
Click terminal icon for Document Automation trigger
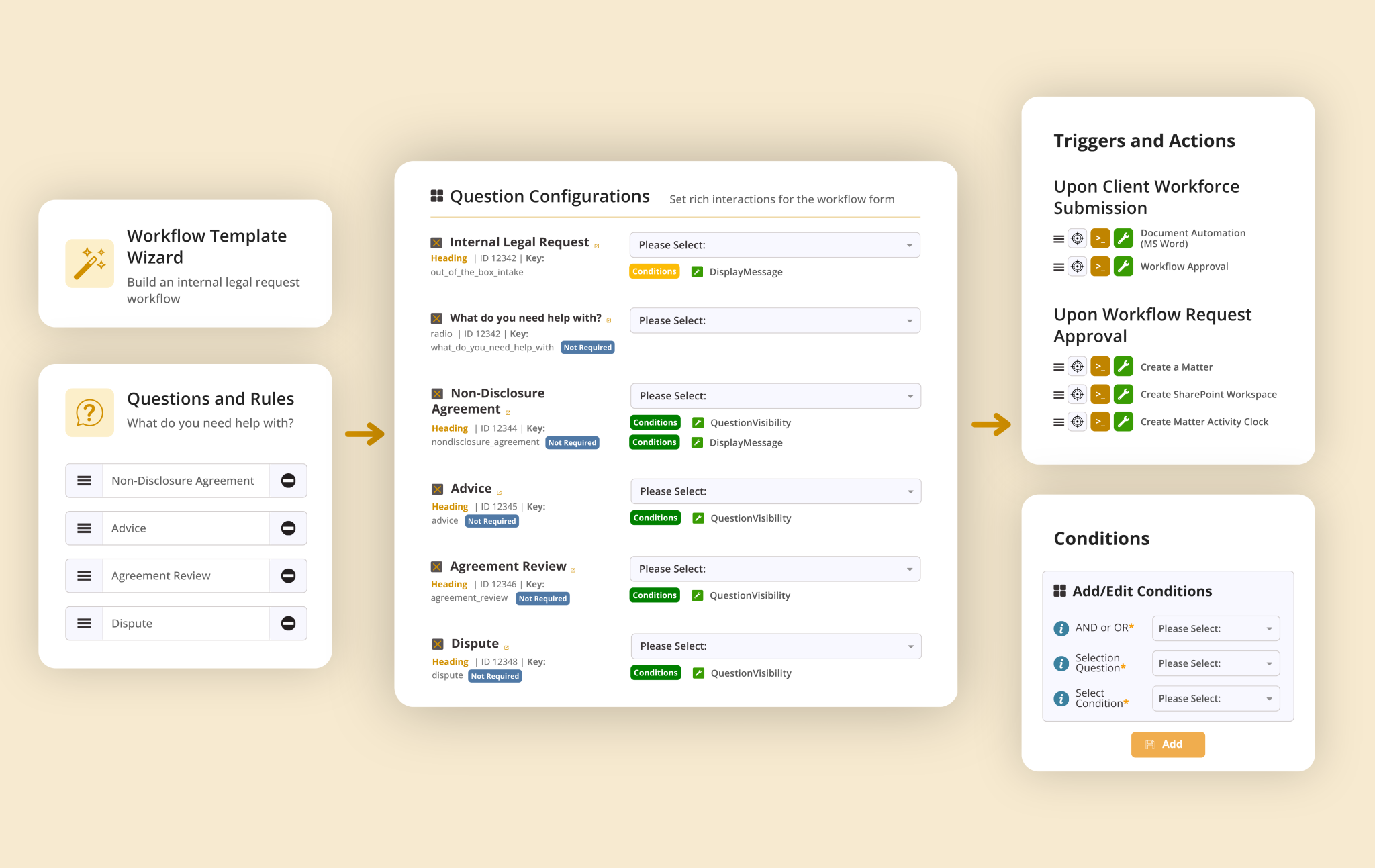(x=1100, y=238)
